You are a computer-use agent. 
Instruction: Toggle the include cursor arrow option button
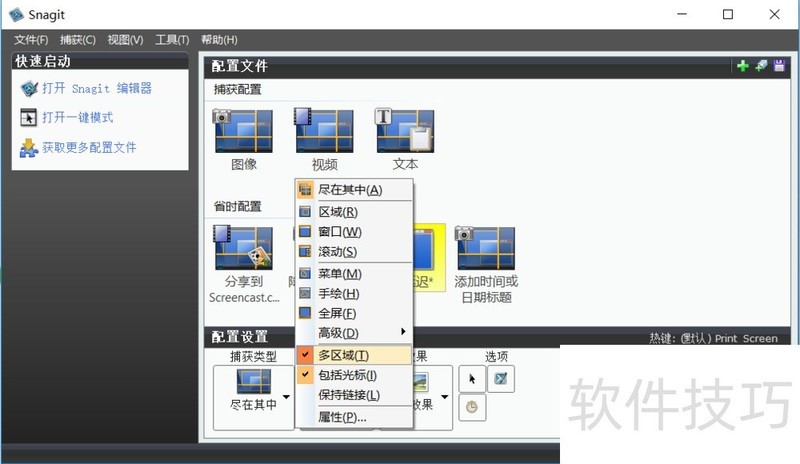tap(472, 379)
